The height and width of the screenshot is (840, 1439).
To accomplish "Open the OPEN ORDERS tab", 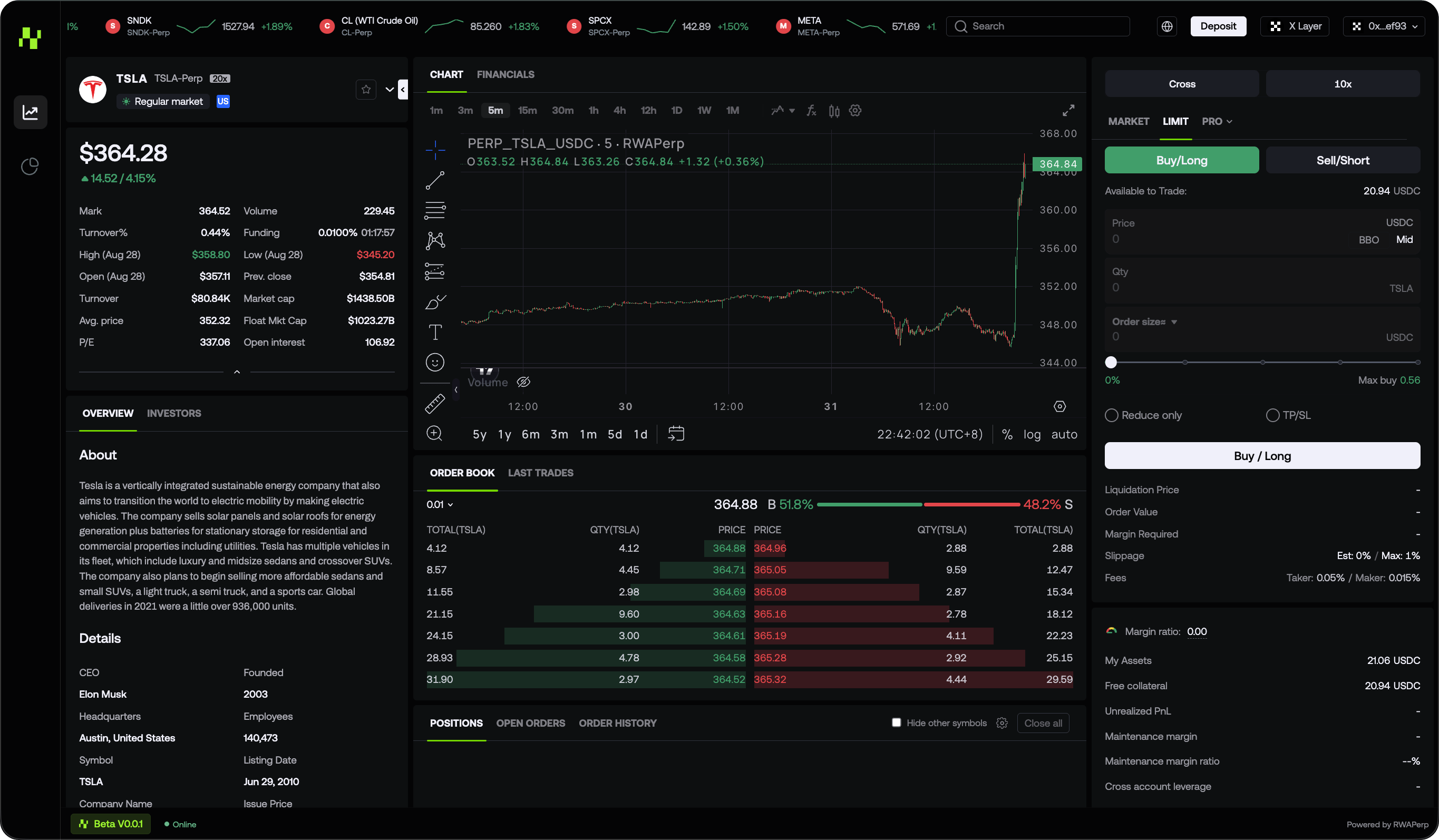I will point(530,724).
